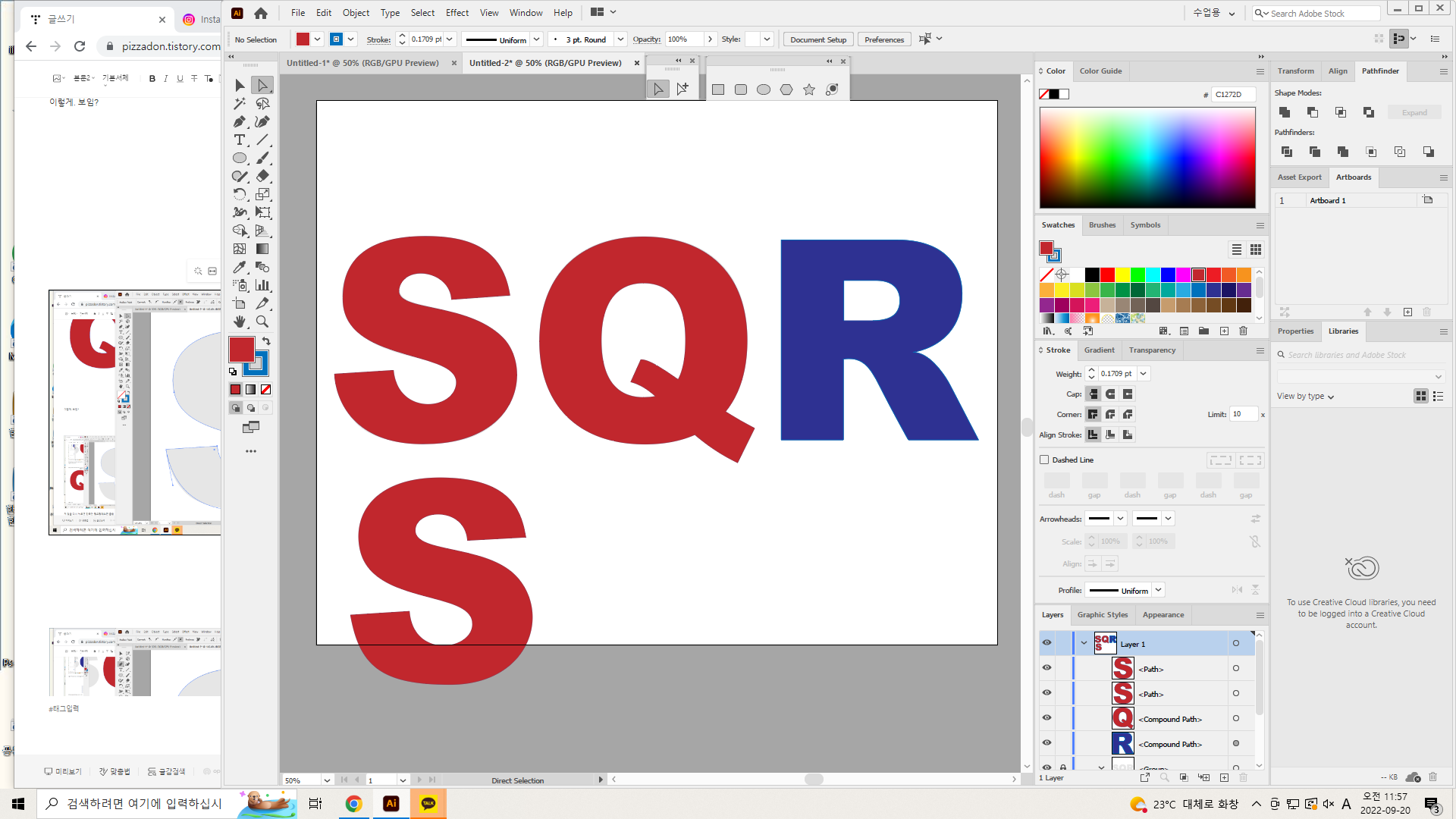Image resolution: width=1456 pixels, height=819 pixels.
Task: Pick a color from the Color spectrum
Action: [x=1147, y=158]
